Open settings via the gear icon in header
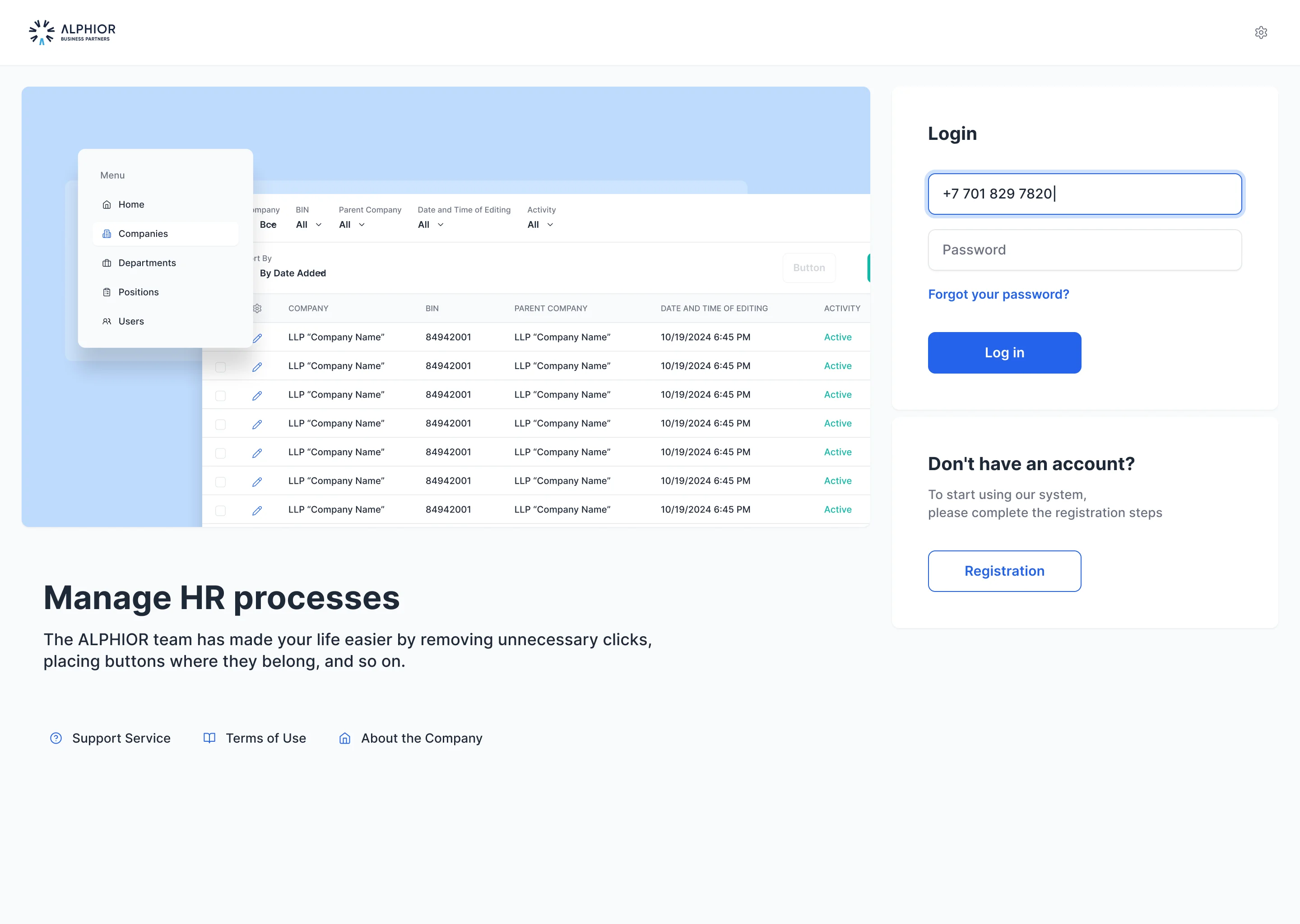This screenshot has height=924, width=1300. click(1261, 32)
